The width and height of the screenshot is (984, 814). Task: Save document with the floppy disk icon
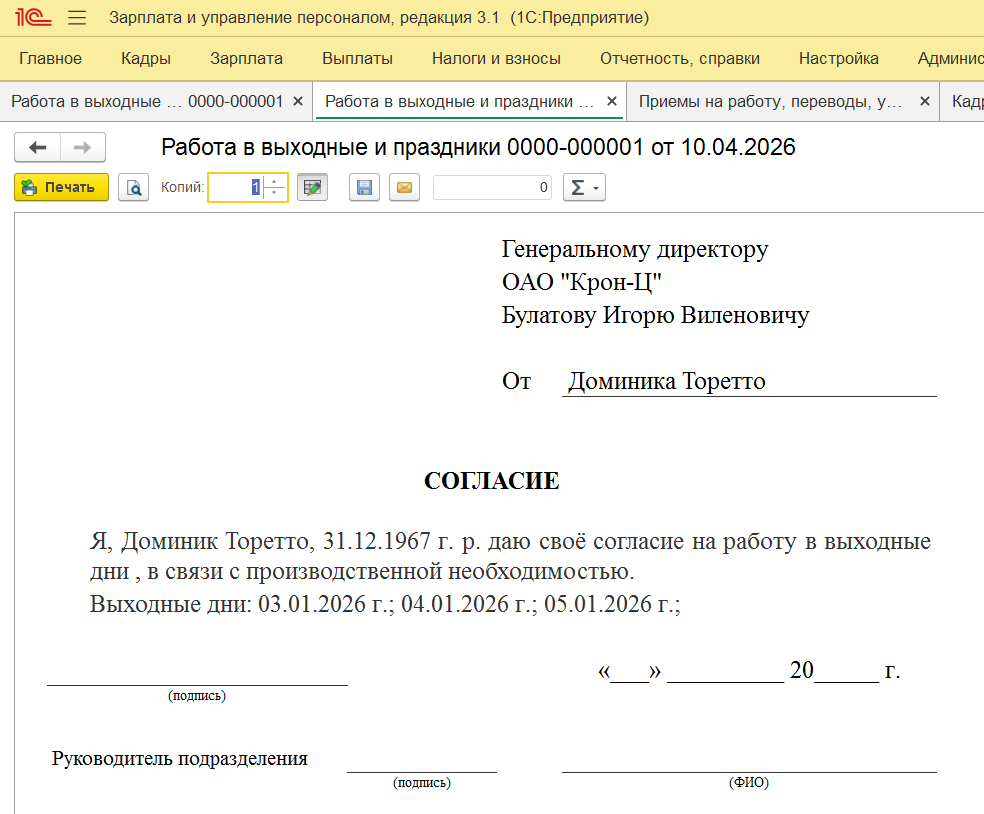[x=365, y=187]
